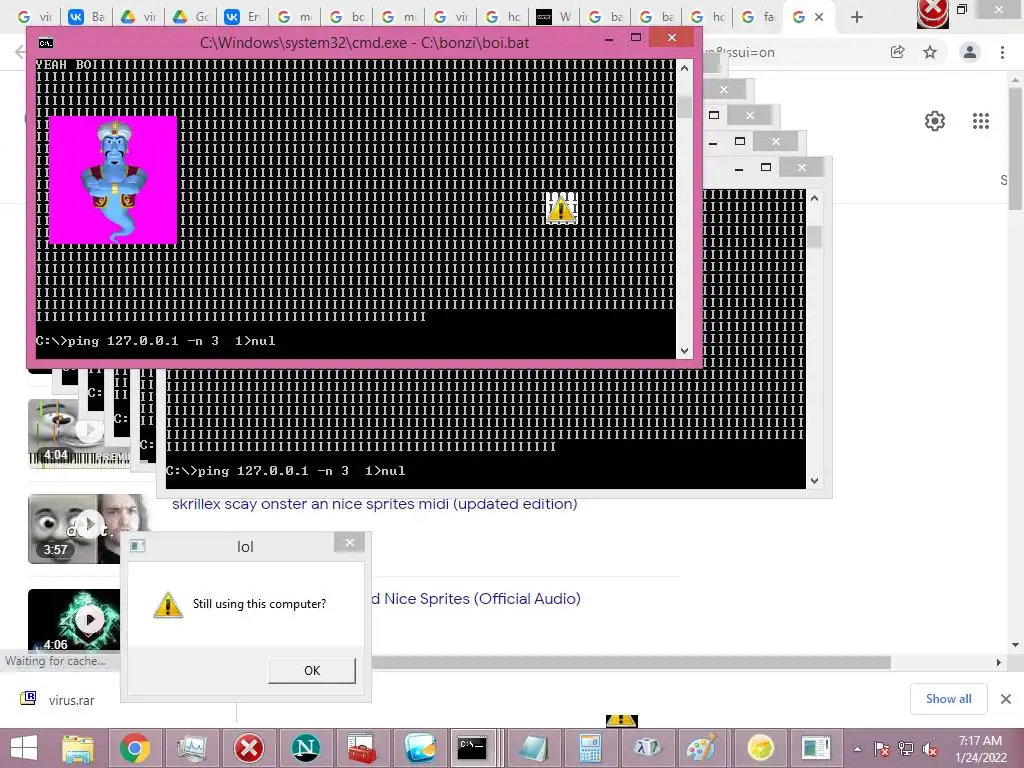Close the active Chrome tab
Viewport: 1024px width, 768px height.
point(819,17)
